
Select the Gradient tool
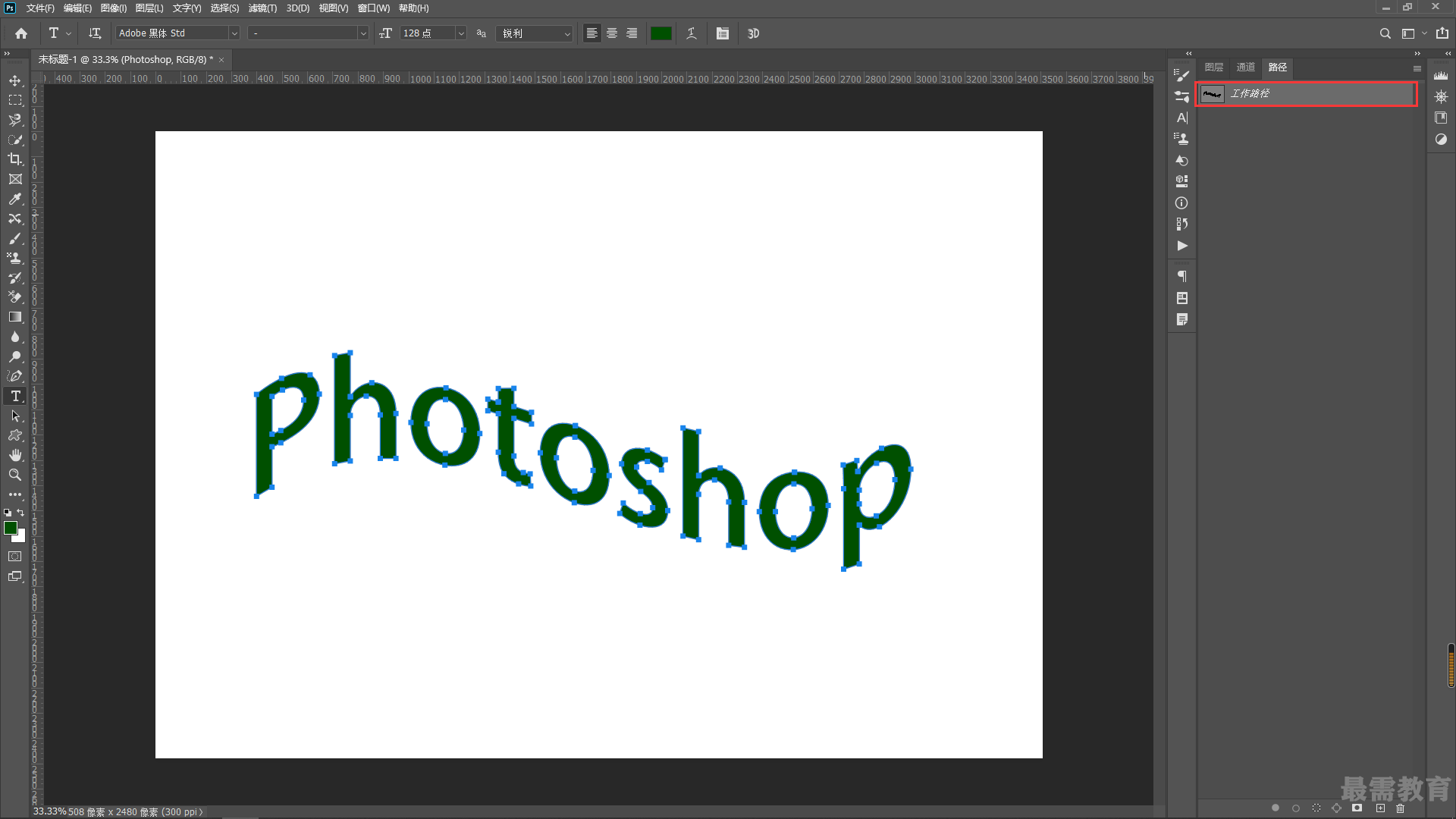pos(15,317)
